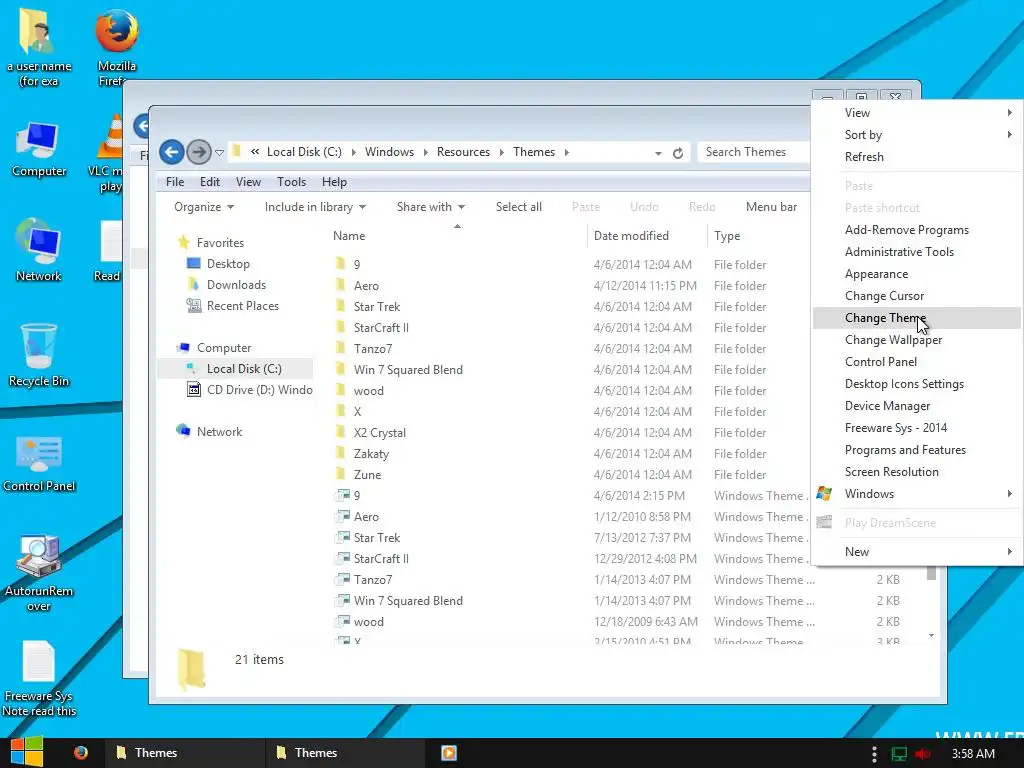
Task: Expand the Windows submenu in context menu
Action: click(916, 494)
